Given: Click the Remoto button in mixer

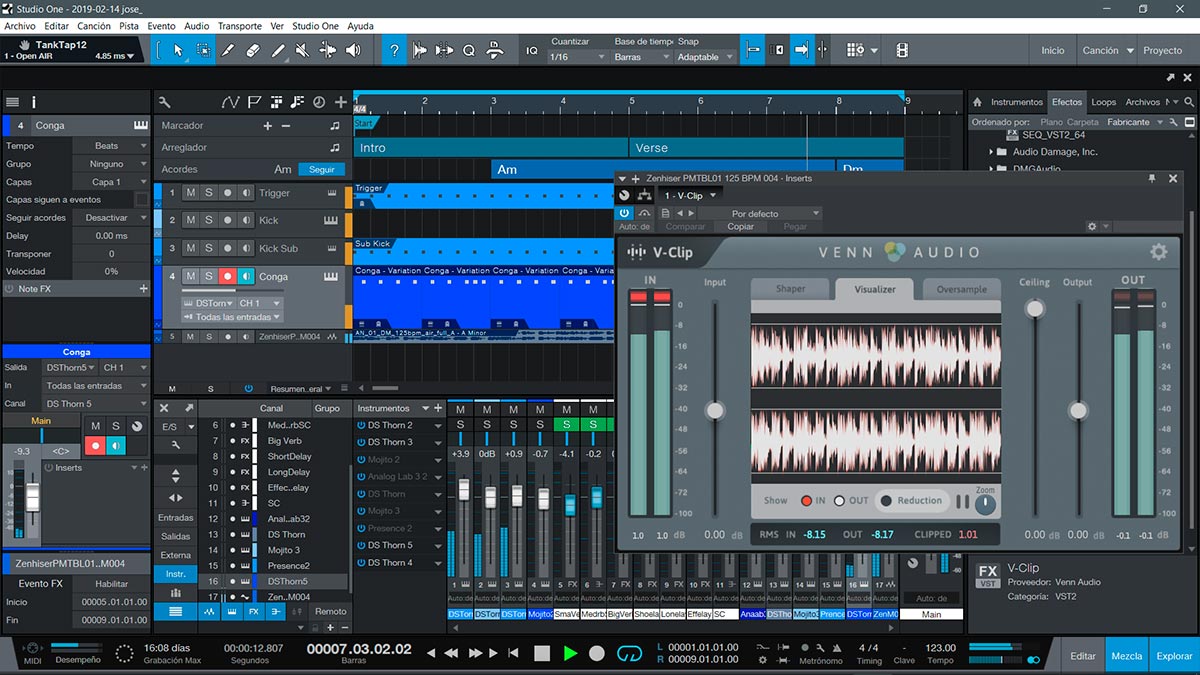Looking at the screenshot, I should click(331, 611).
